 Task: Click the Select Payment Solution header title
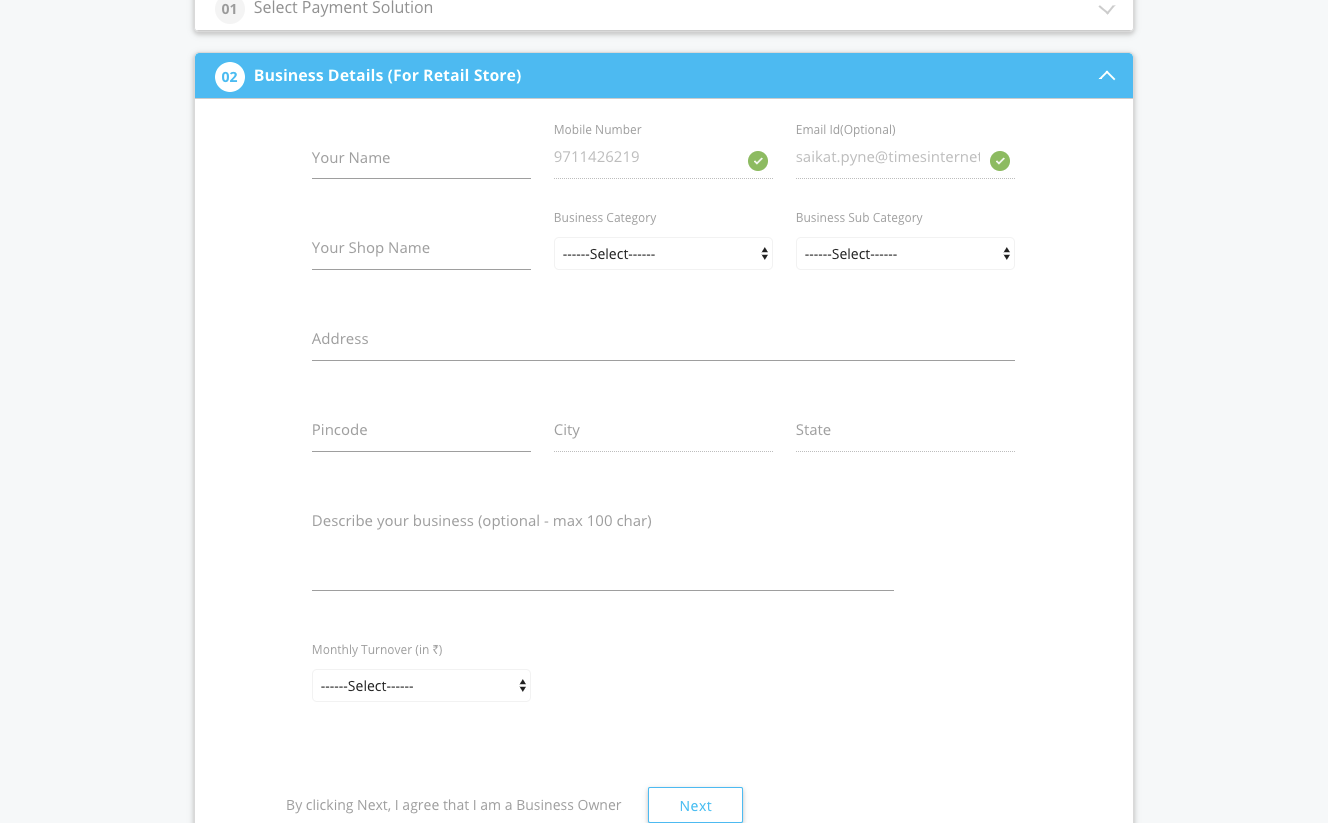[343, 8]
